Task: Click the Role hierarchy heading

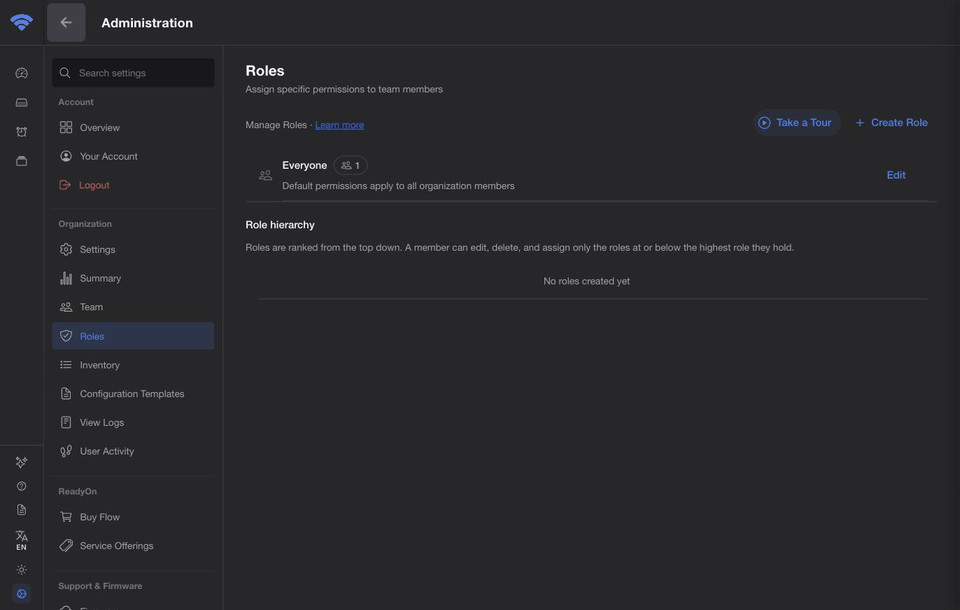Action: coord(280,225)
